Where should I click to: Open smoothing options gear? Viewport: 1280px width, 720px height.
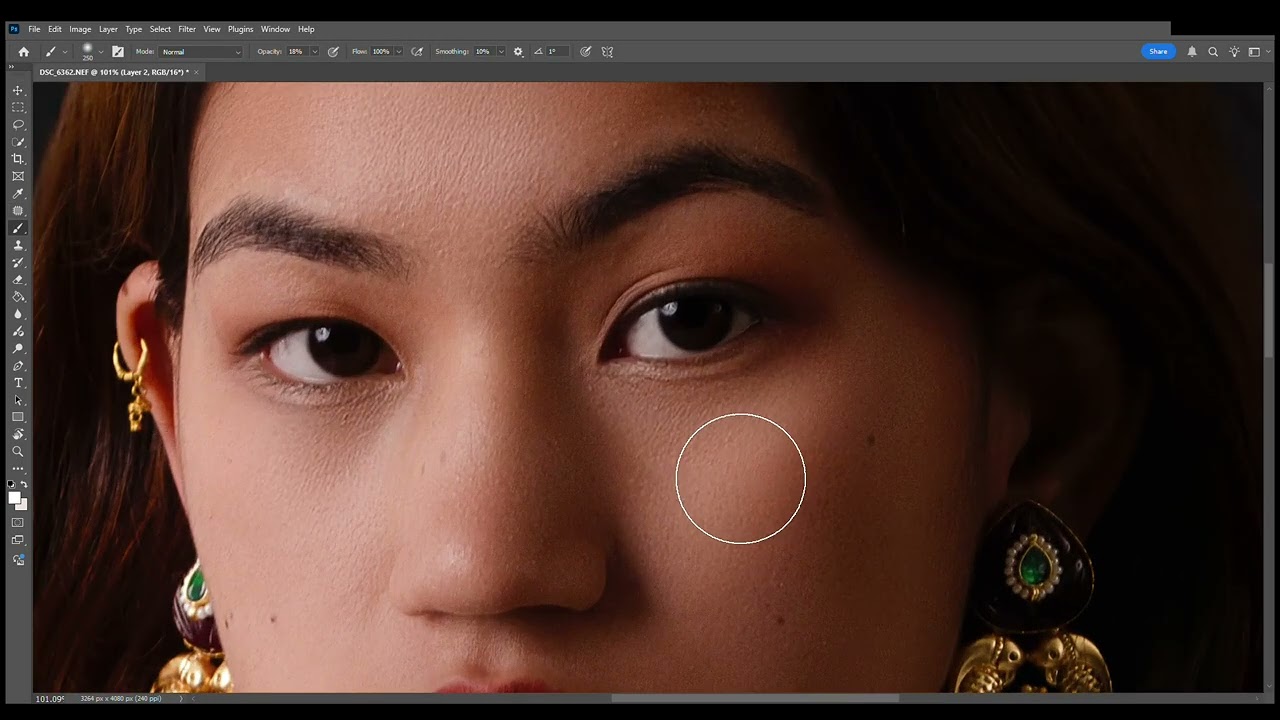(x=518, y=51)
